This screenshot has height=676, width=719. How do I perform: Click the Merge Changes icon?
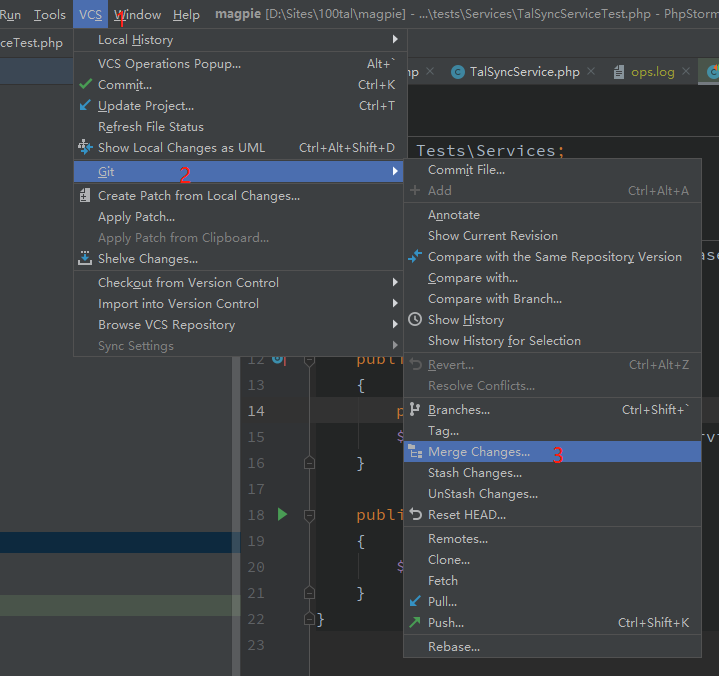(x=415, y=452)
